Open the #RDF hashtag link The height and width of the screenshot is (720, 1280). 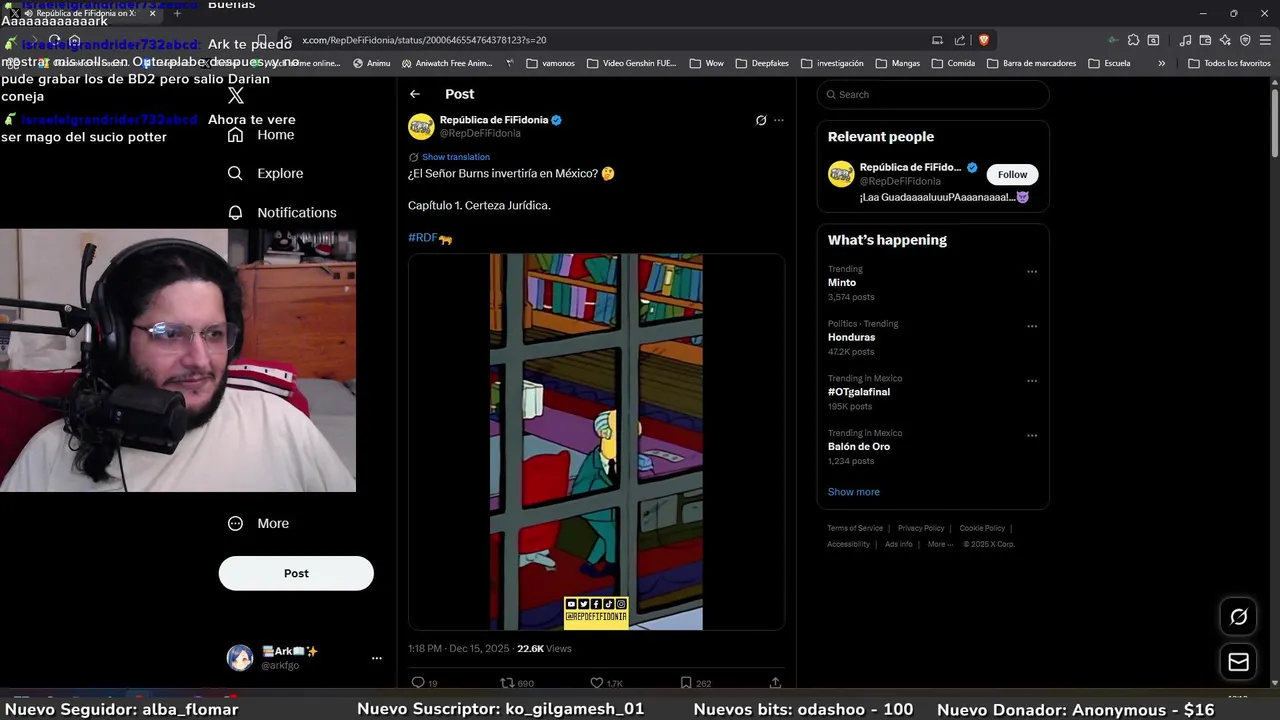[x=423, y=238]
